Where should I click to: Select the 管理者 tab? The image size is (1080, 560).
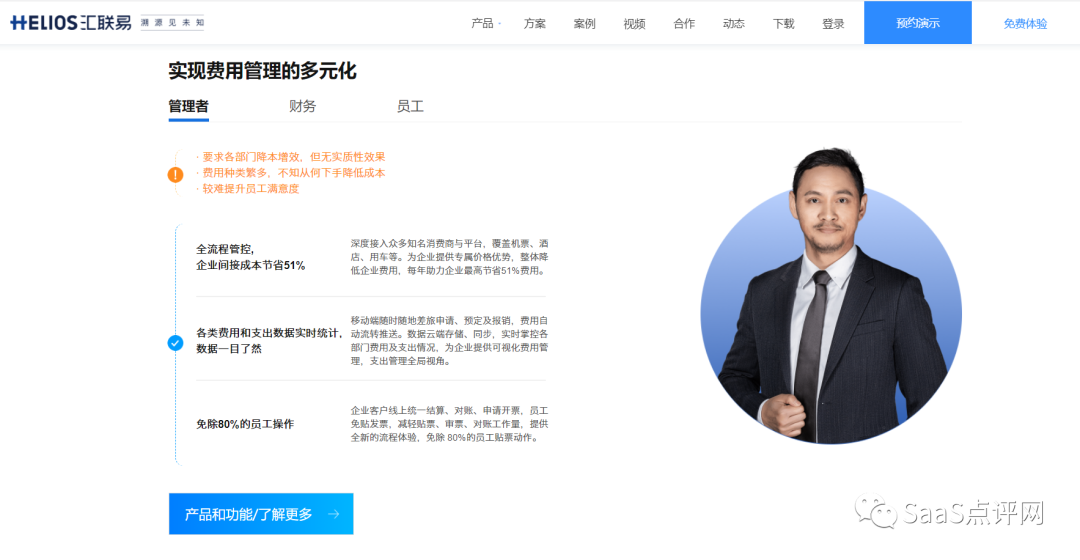click(x=188, y=107)
